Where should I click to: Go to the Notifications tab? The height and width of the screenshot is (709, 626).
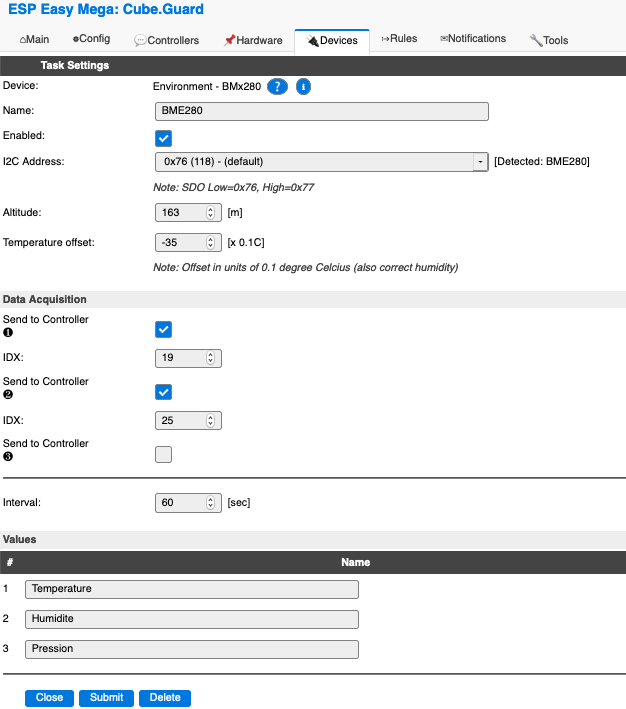tap(473, 39)
